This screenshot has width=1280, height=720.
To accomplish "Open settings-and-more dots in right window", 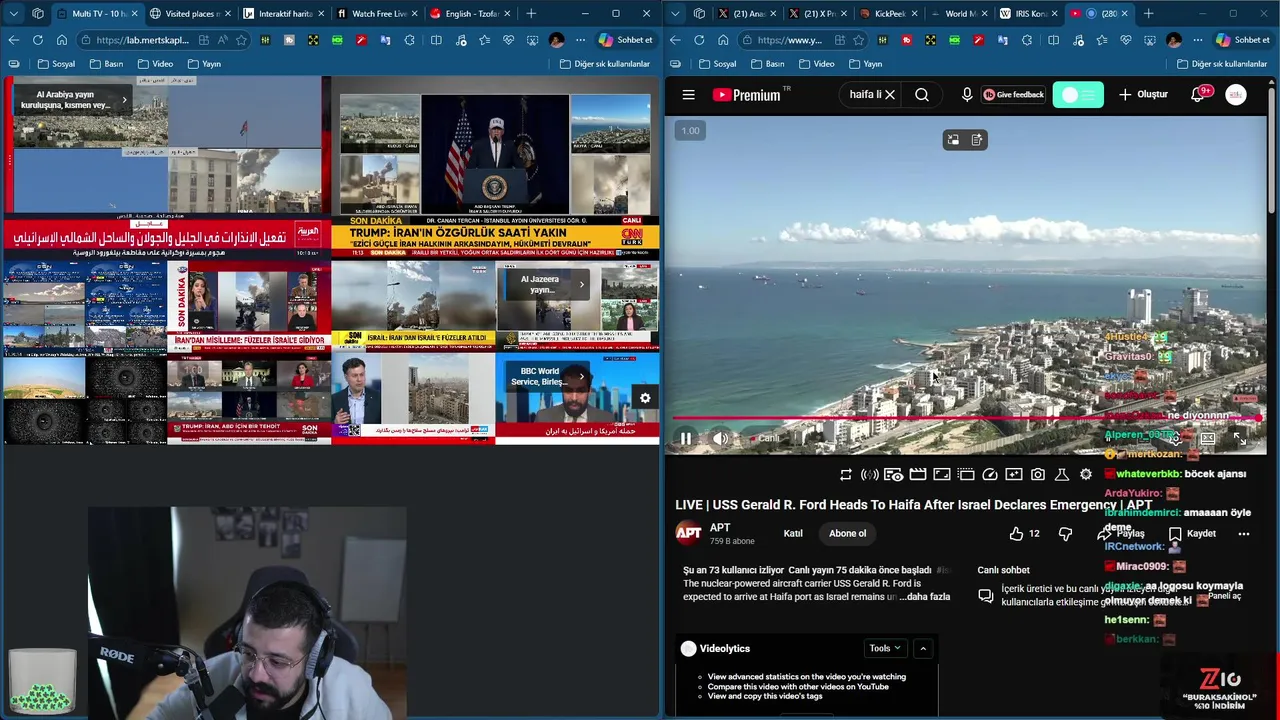I will pyautogui.click(x=1197, y=40).
